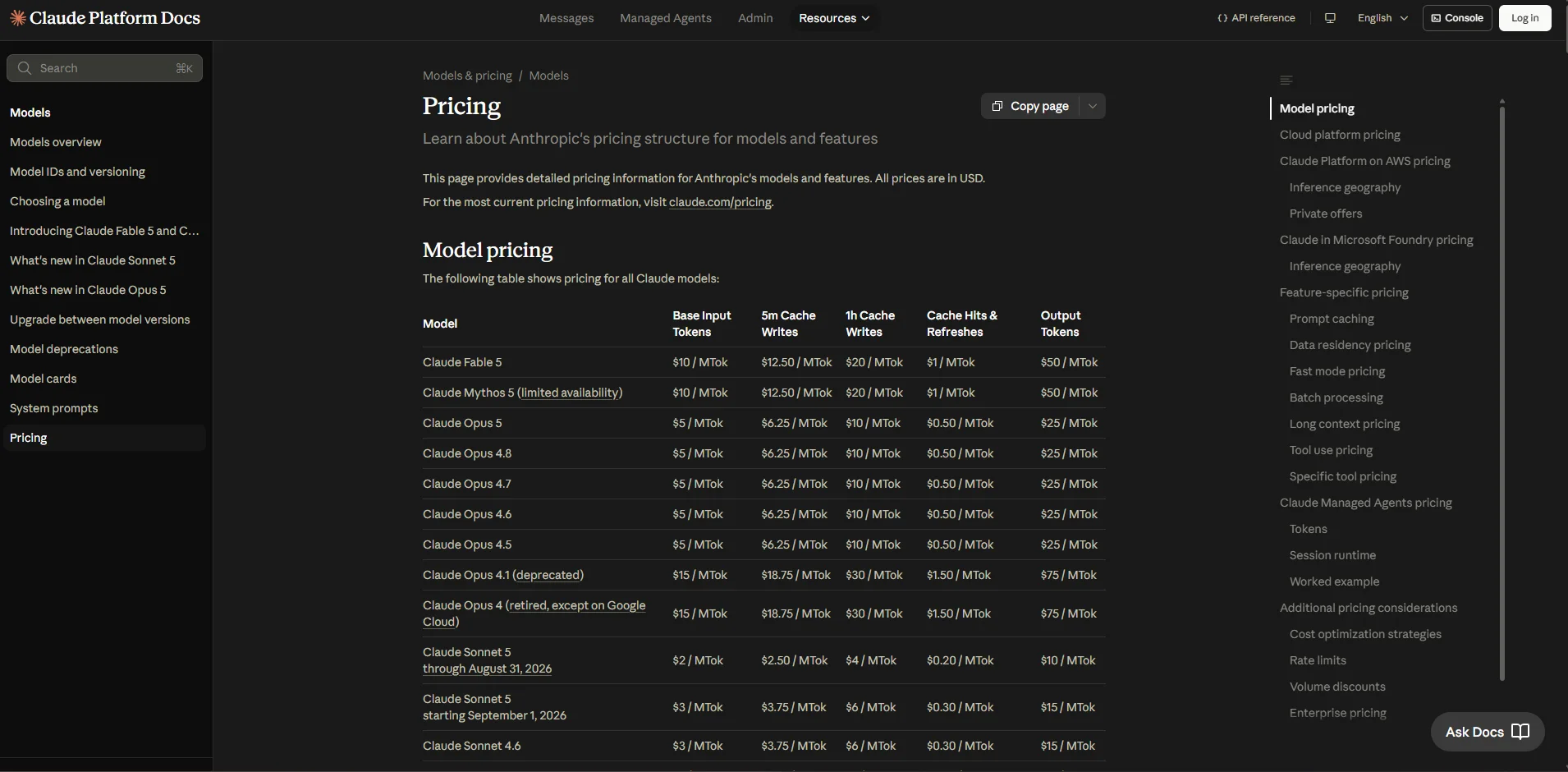Focus the Search input field
This screenshot has width=1568, height=772.
pos(105,68)
